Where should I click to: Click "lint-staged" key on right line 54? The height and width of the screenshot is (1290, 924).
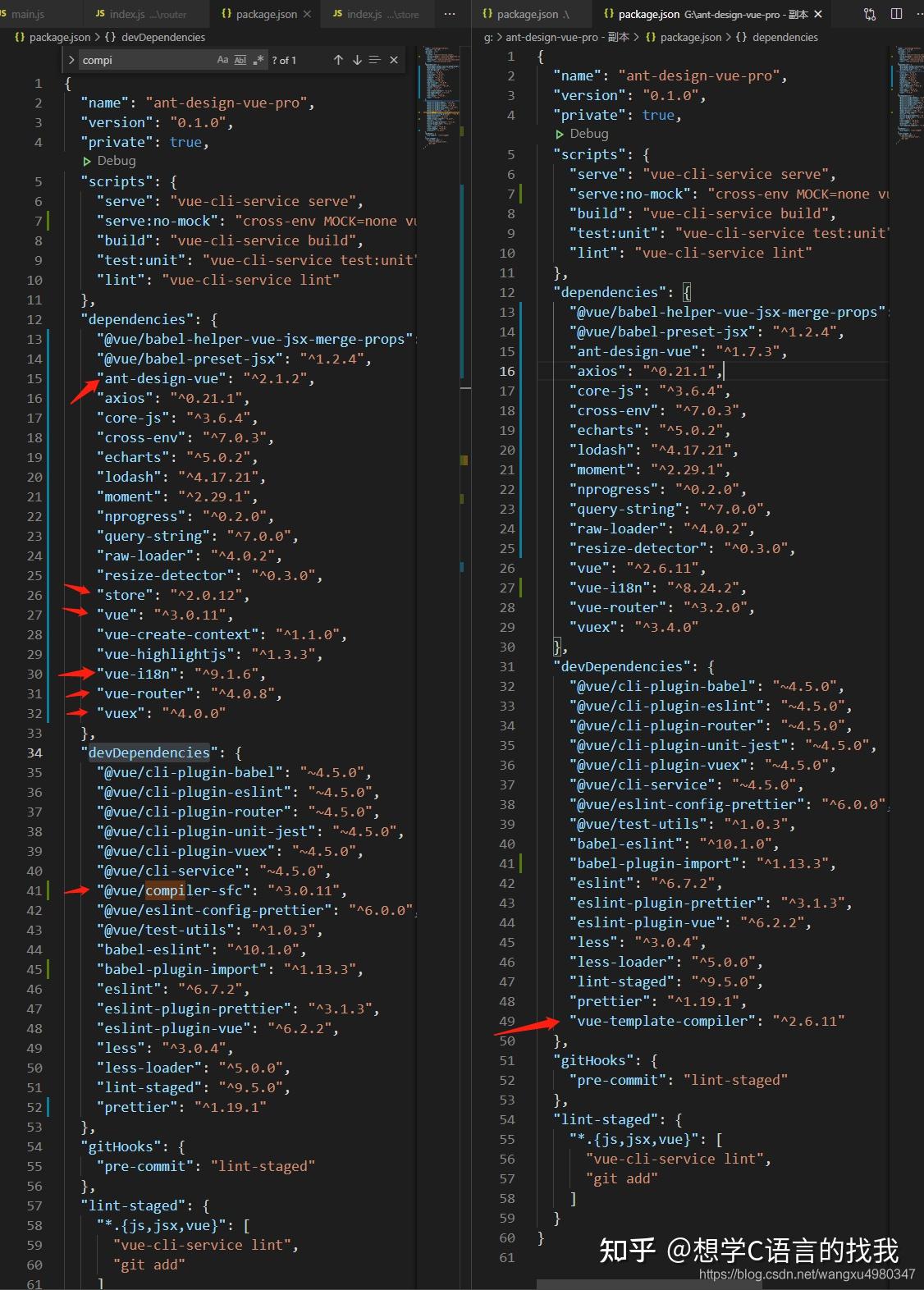tap(606, 1119)
